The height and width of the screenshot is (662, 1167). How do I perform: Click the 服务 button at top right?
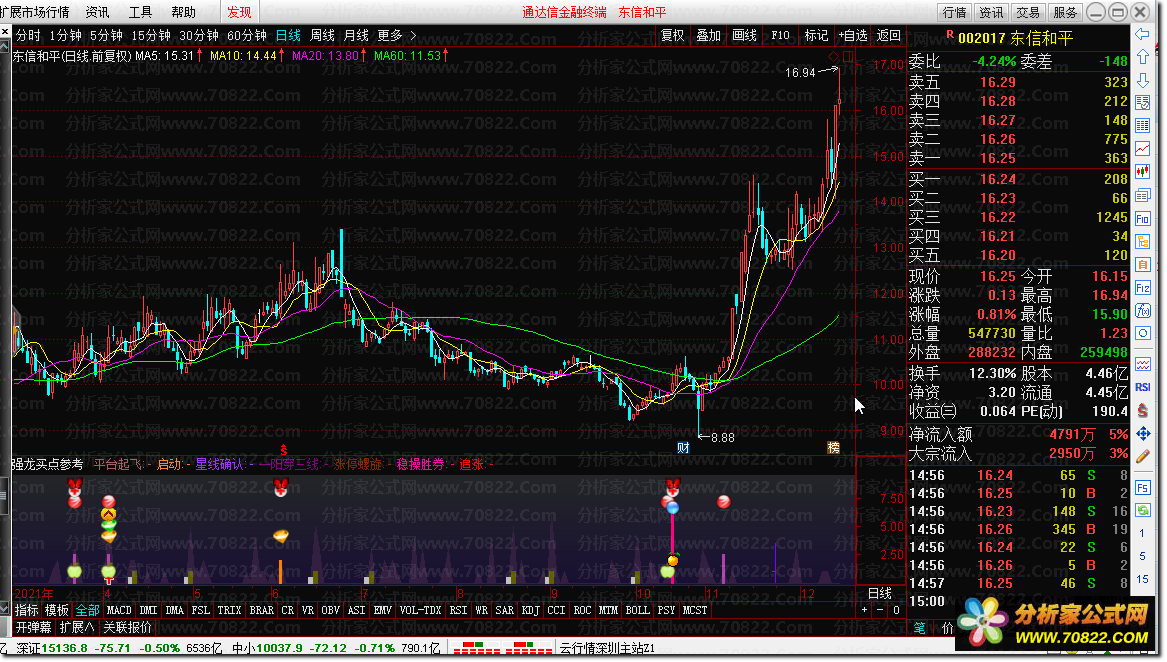pos(1065,12)
